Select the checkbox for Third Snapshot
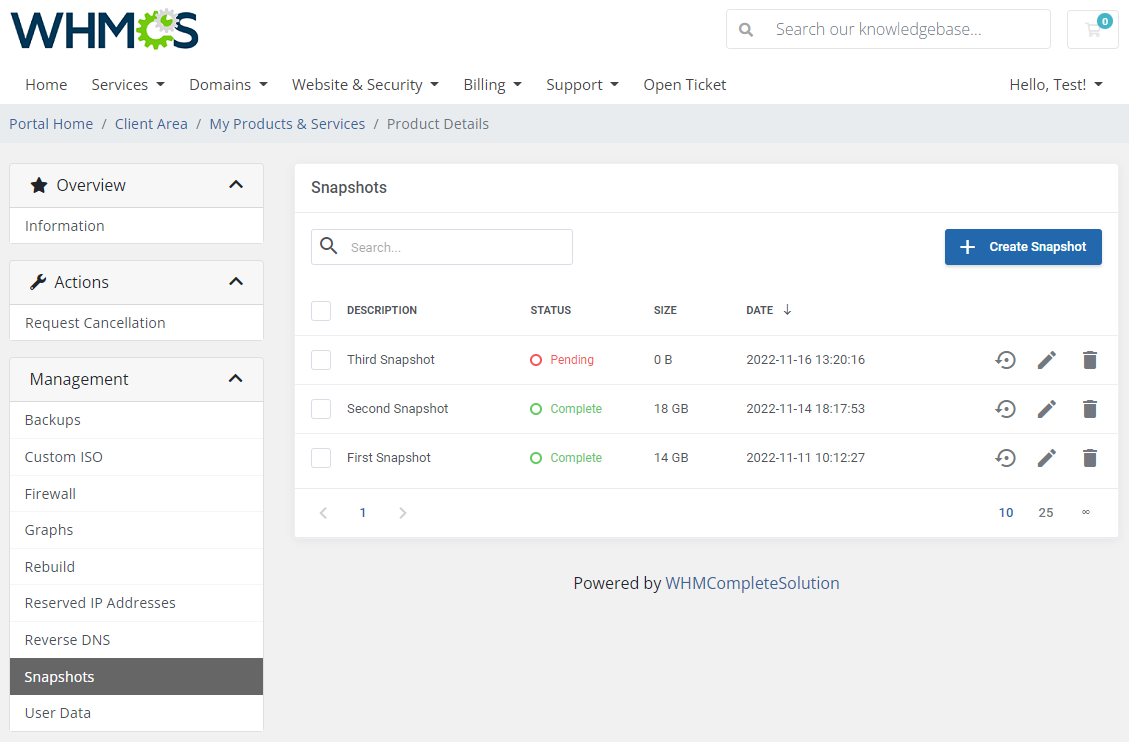The image size is (1129, 742). point(321,359)
